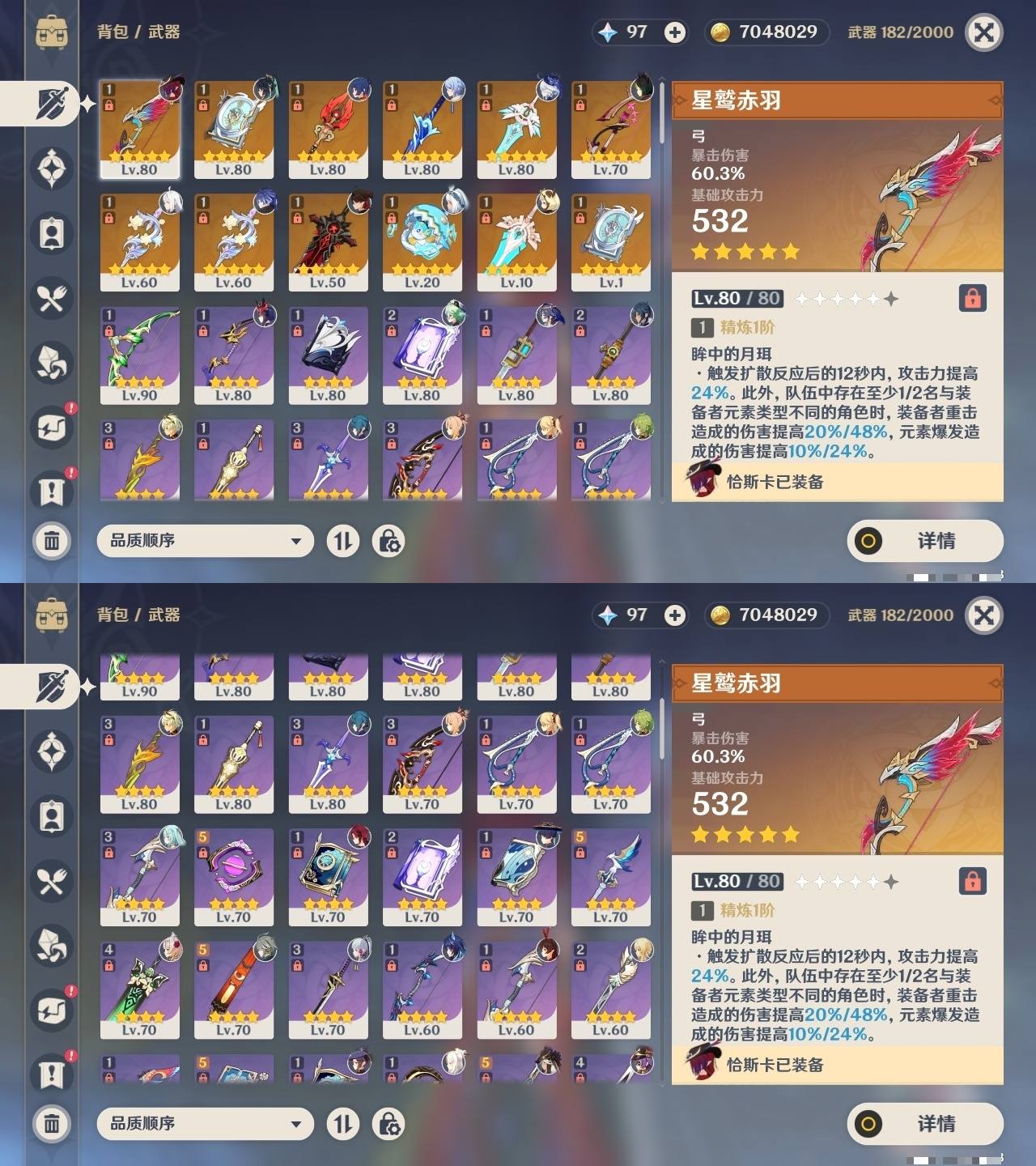Select the Gadgets tab with alert in upper sidebar
Image resolution: width=1036 pixels, height=1166 pixels.
coord(52,427)
